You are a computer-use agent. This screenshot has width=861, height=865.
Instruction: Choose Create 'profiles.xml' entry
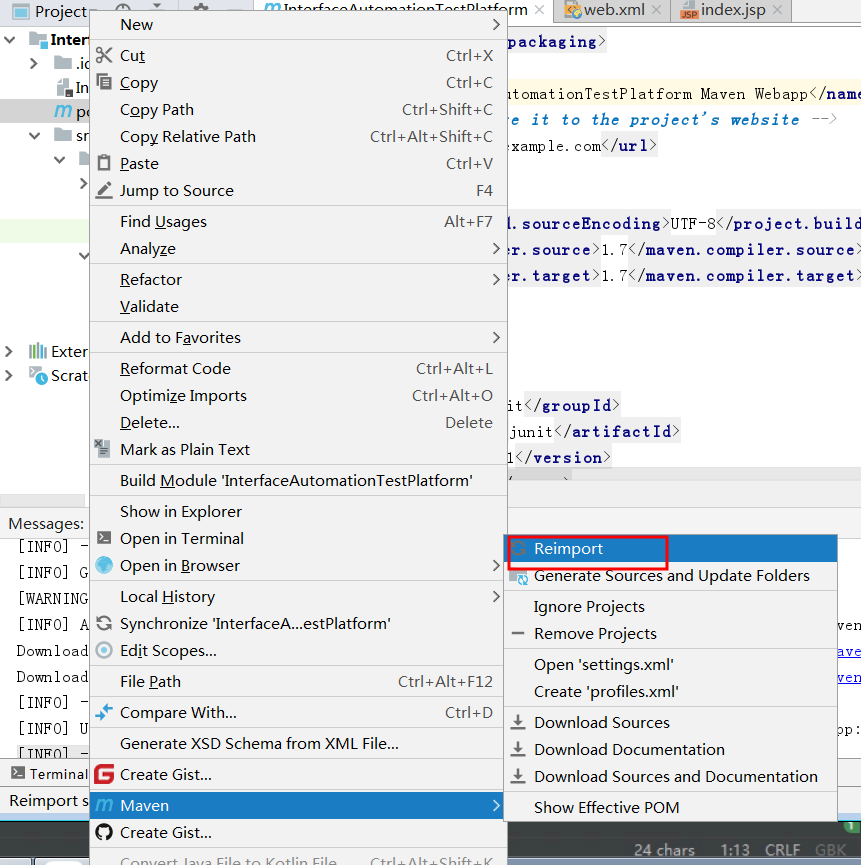671,691
